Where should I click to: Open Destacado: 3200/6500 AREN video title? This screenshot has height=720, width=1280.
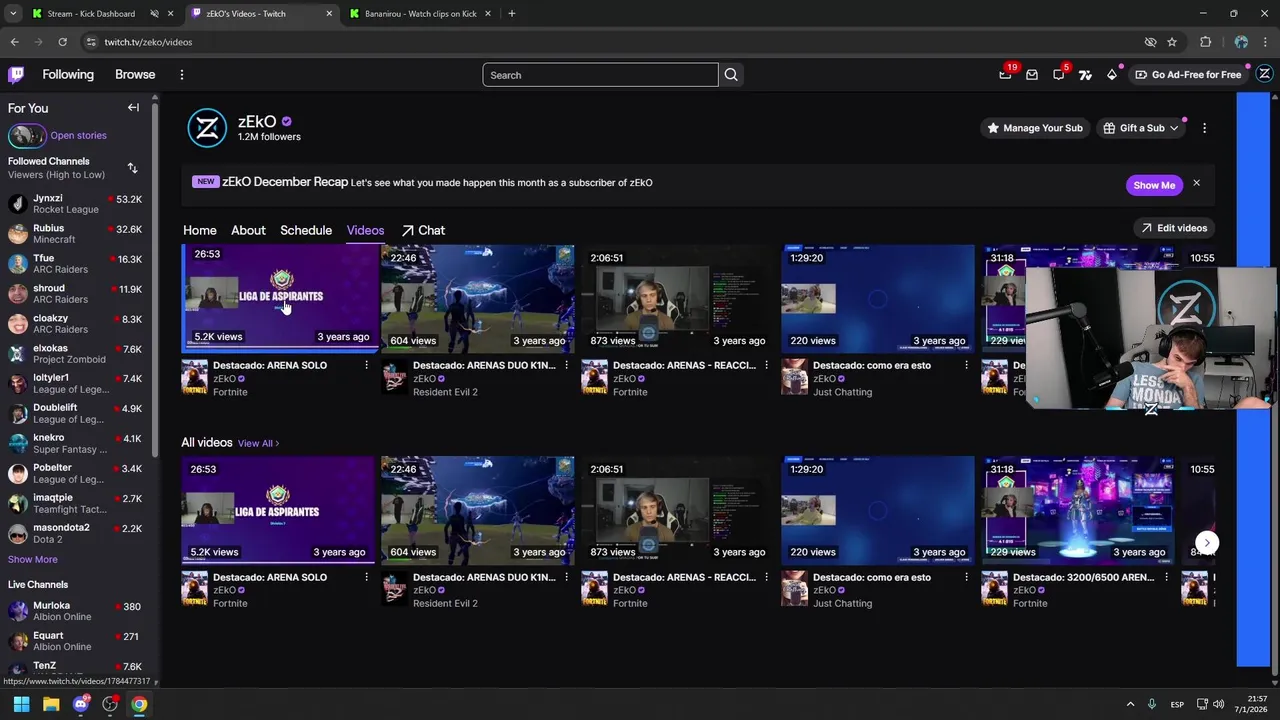click(x=1083, y=578)
